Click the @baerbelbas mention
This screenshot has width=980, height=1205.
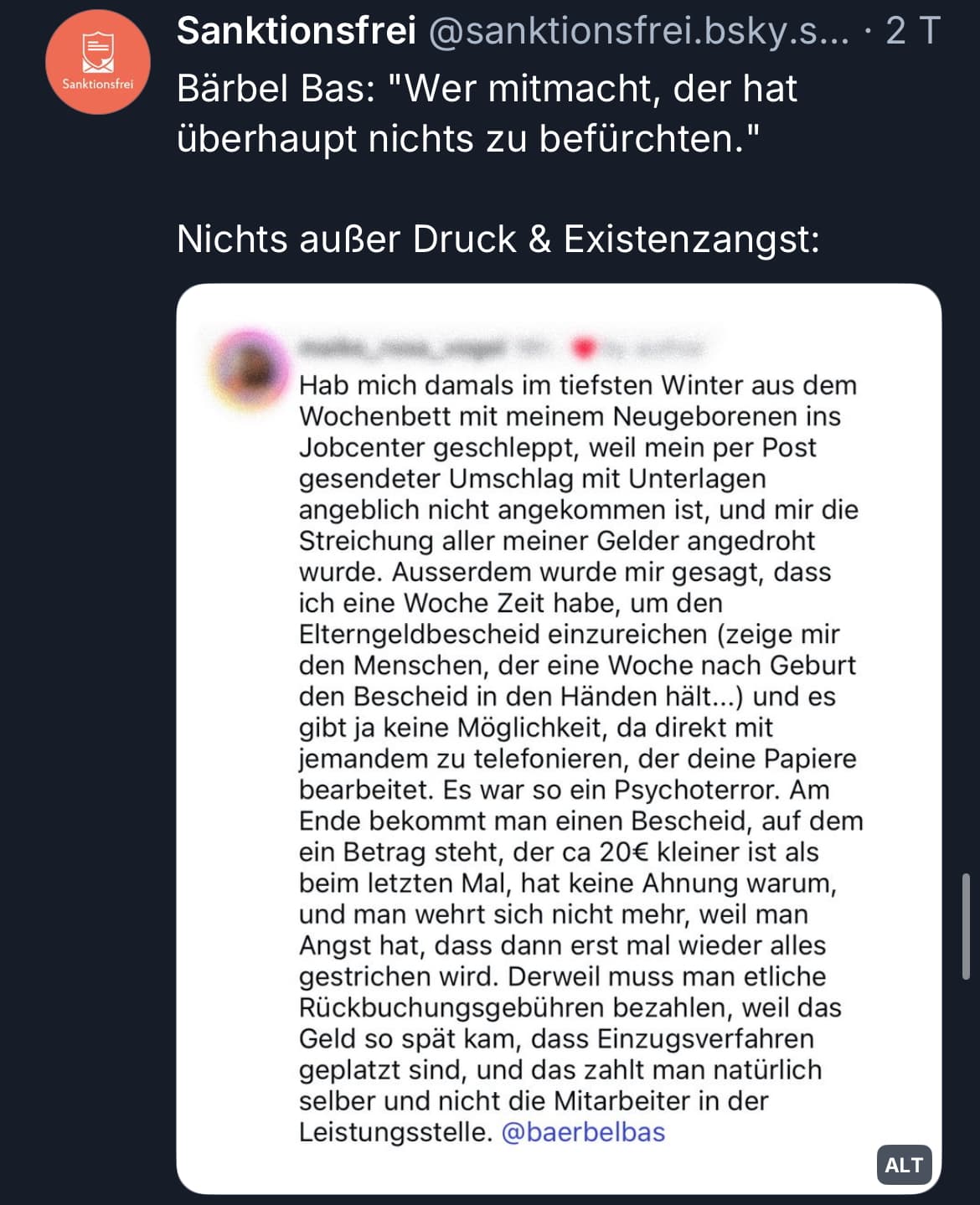pyautogui.click(x=583, y=1132)
